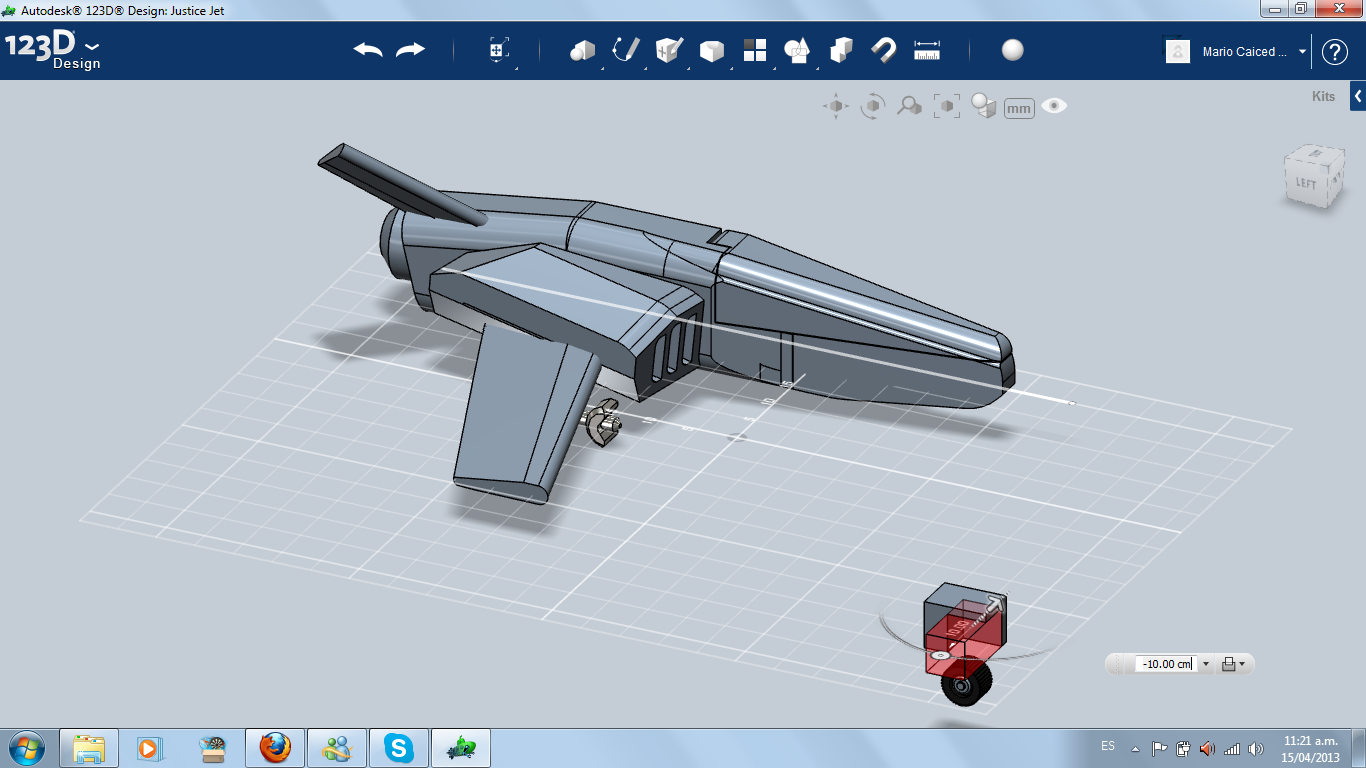Click the ES language indicator

[1108, 746]
